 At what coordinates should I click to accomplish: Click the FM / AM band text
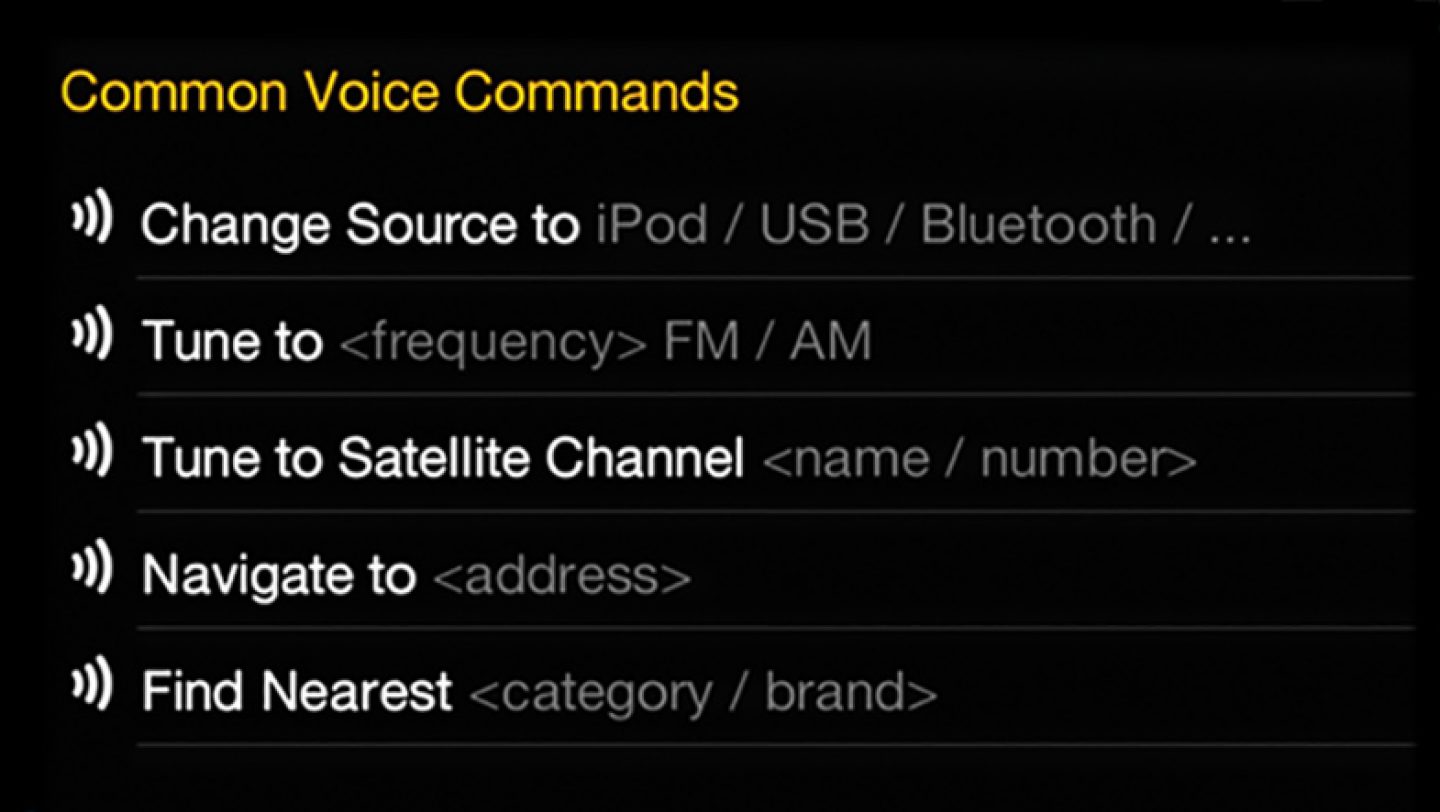point(767,342)
